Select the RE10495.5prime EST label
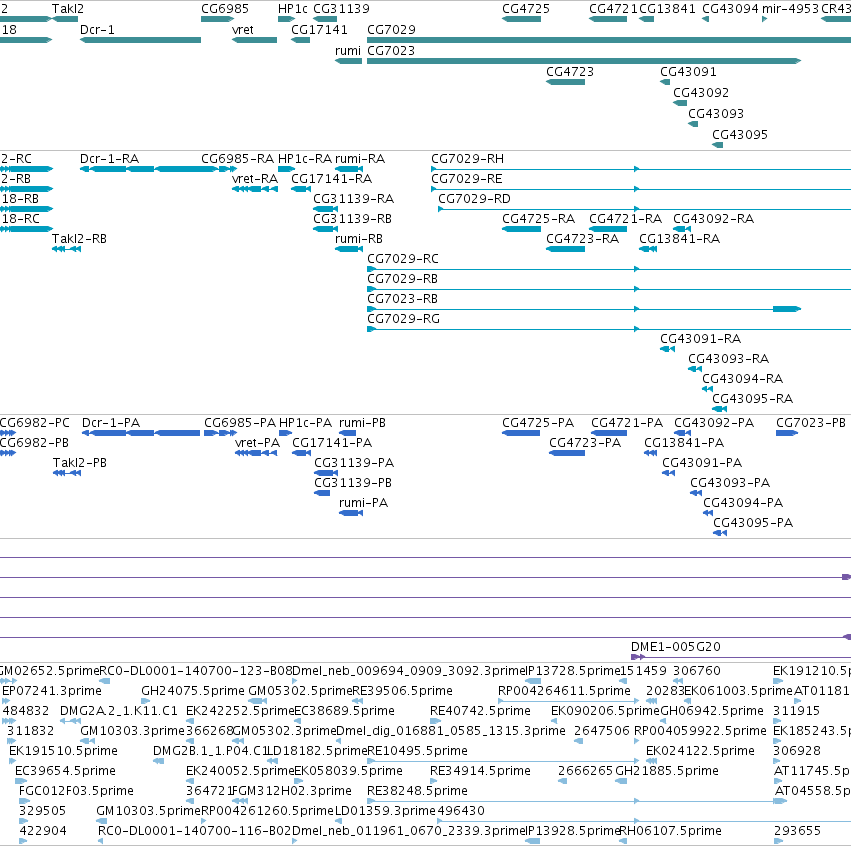This screenshot has width=851, height=846. click(417, 751)
